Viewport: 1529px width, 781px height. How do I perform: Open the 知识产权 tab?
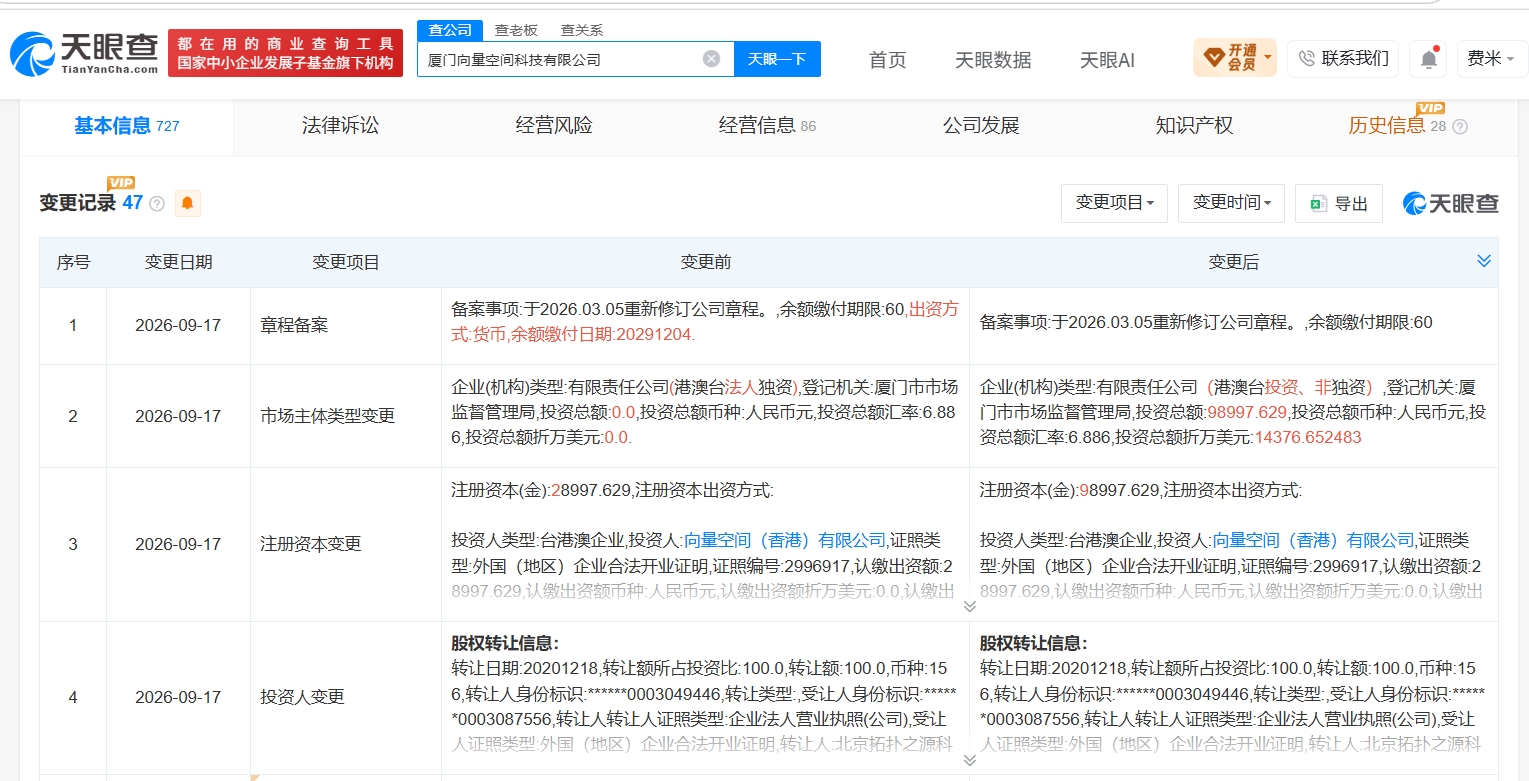pyautogui.click(x=1194, y=126)
